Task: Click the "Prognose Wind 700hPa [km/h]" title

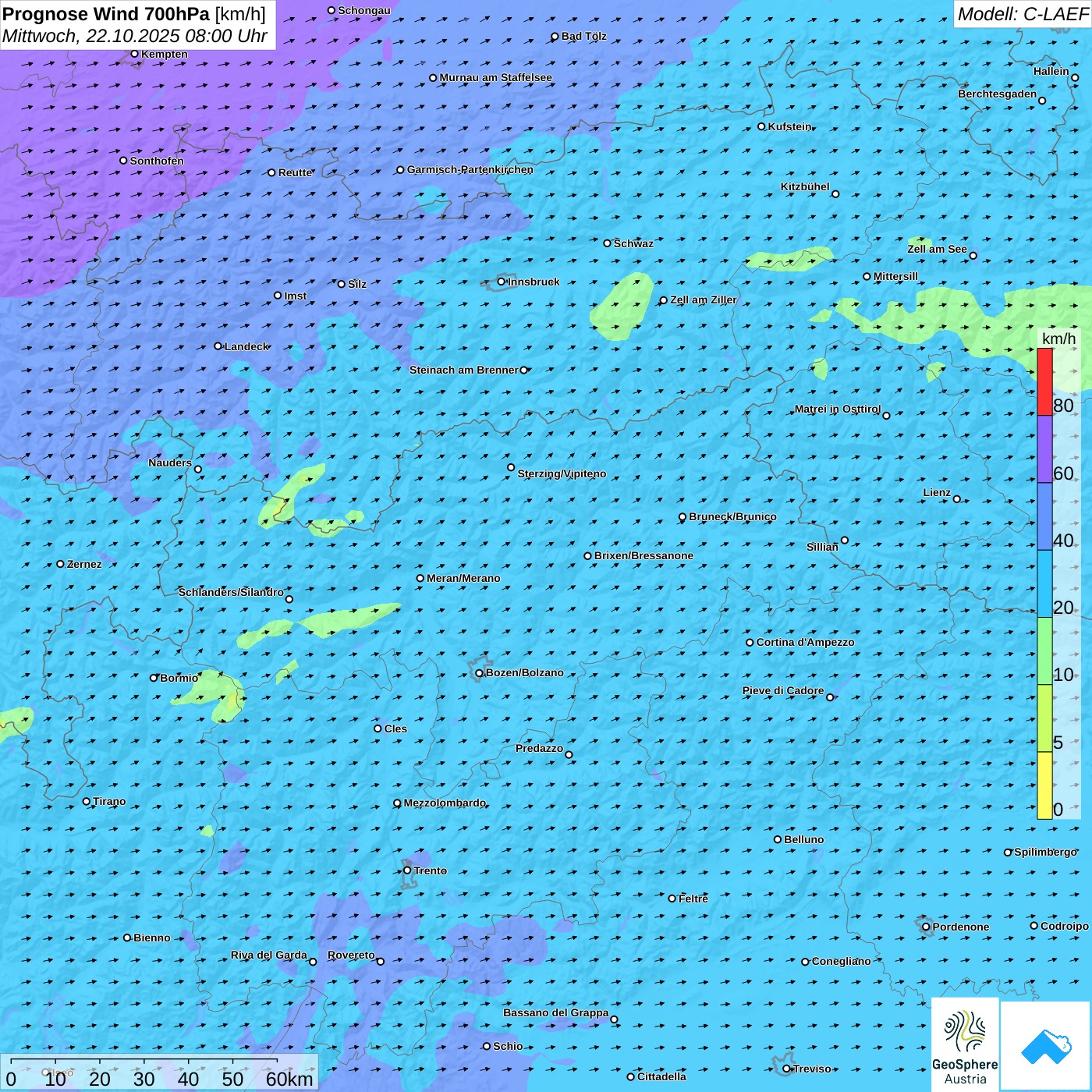Action: pos(134,14)
